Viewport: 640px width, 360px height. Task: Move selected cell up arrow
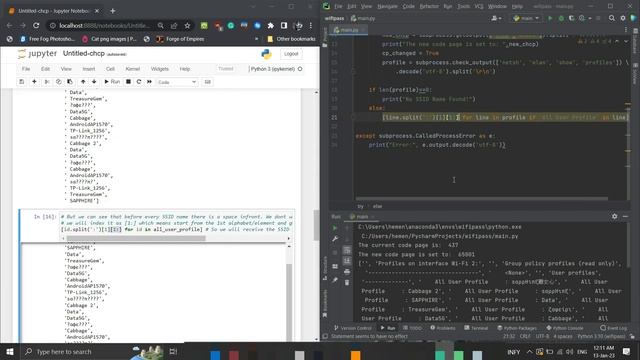click(83, 82)
